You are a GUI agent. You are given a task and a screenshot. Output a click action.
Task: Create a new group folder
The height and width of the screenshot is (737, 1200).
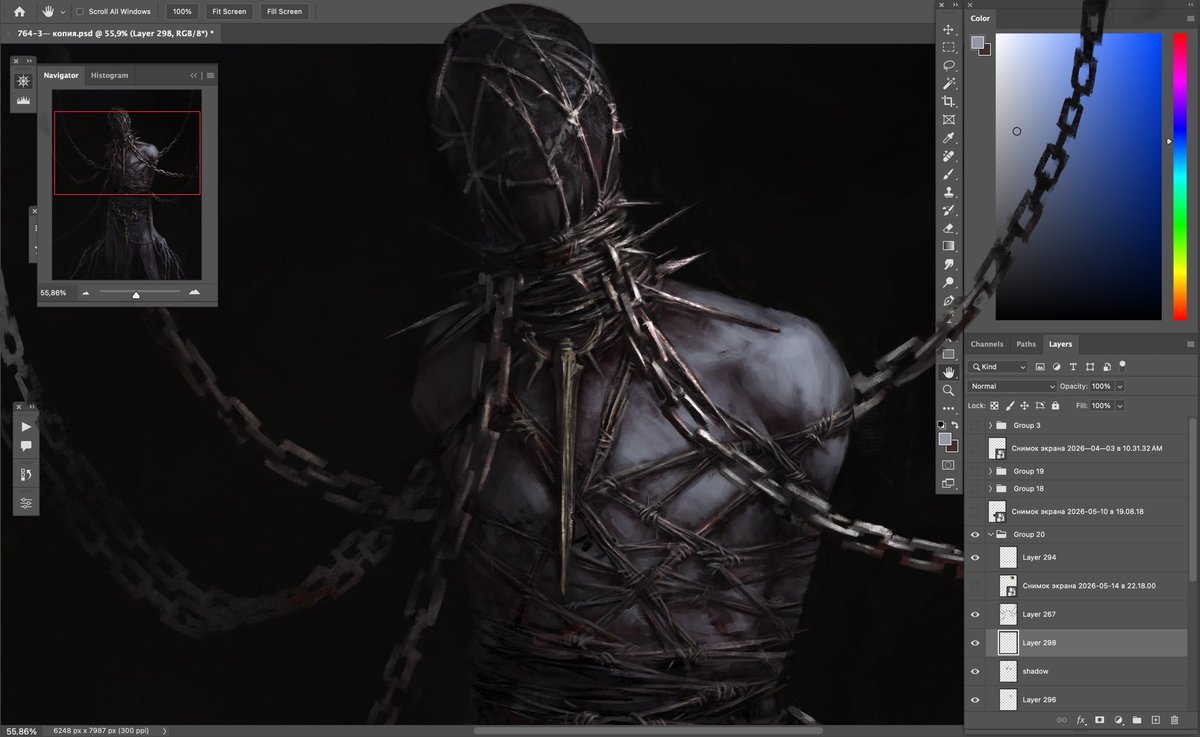(x=1137, y=719)
